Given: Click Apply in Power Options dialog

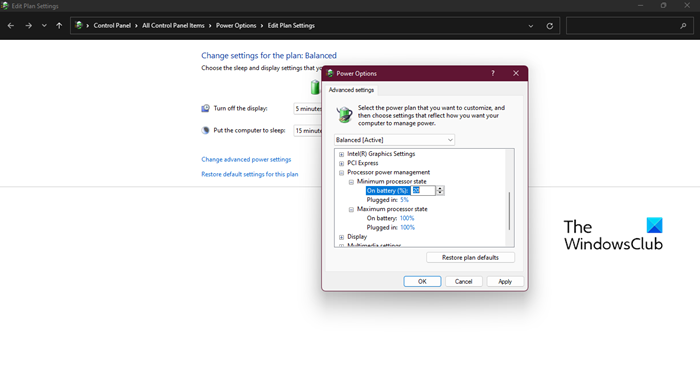Looking at the screenshot, I should pos(505,282).
